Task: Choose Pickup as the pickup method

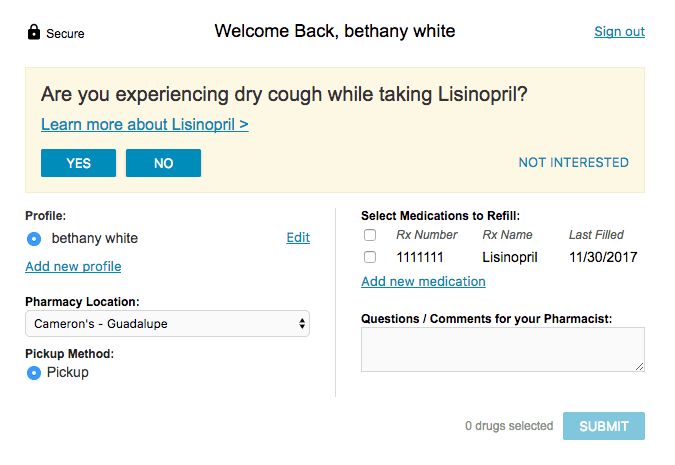Action: click(x=34, y=372)
